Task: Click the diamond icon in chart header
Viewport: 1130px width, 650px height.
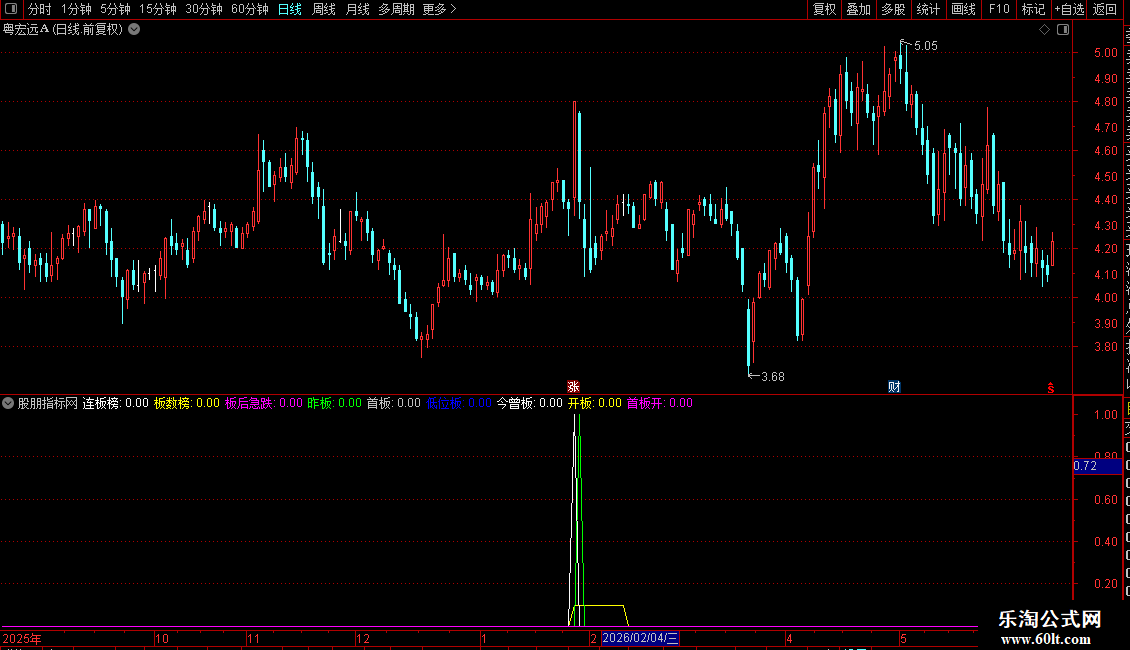Action: point(1044,30)
